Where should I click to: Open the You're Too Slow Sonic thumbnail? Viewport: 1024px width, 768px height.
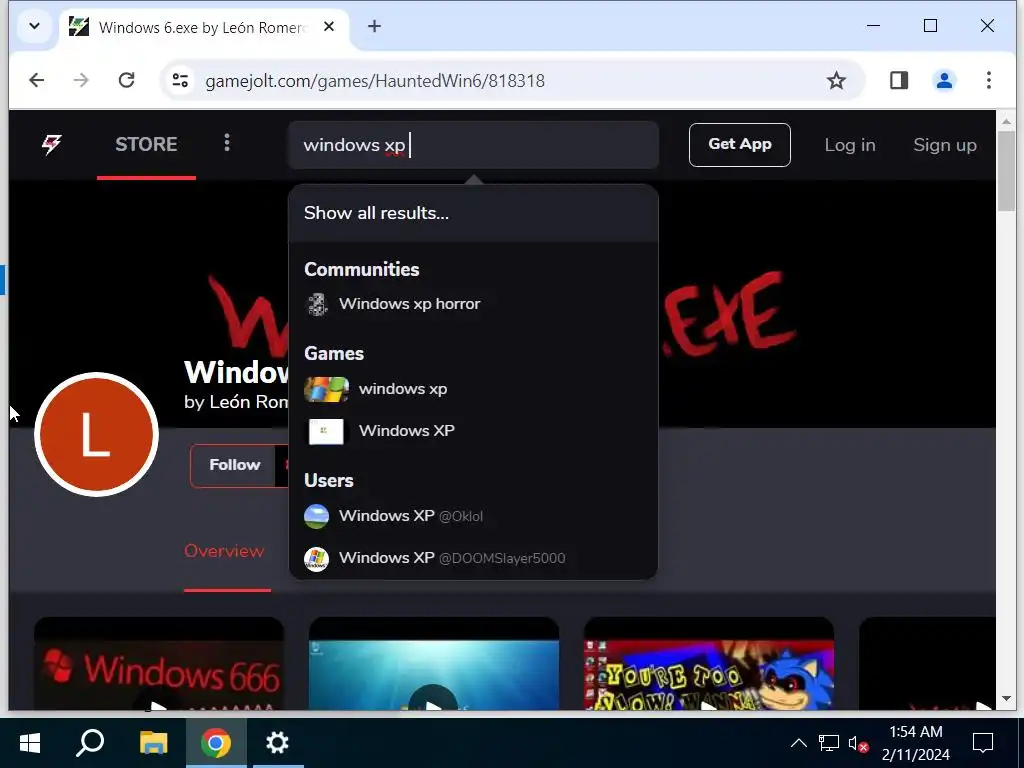(x=709, y=664)
